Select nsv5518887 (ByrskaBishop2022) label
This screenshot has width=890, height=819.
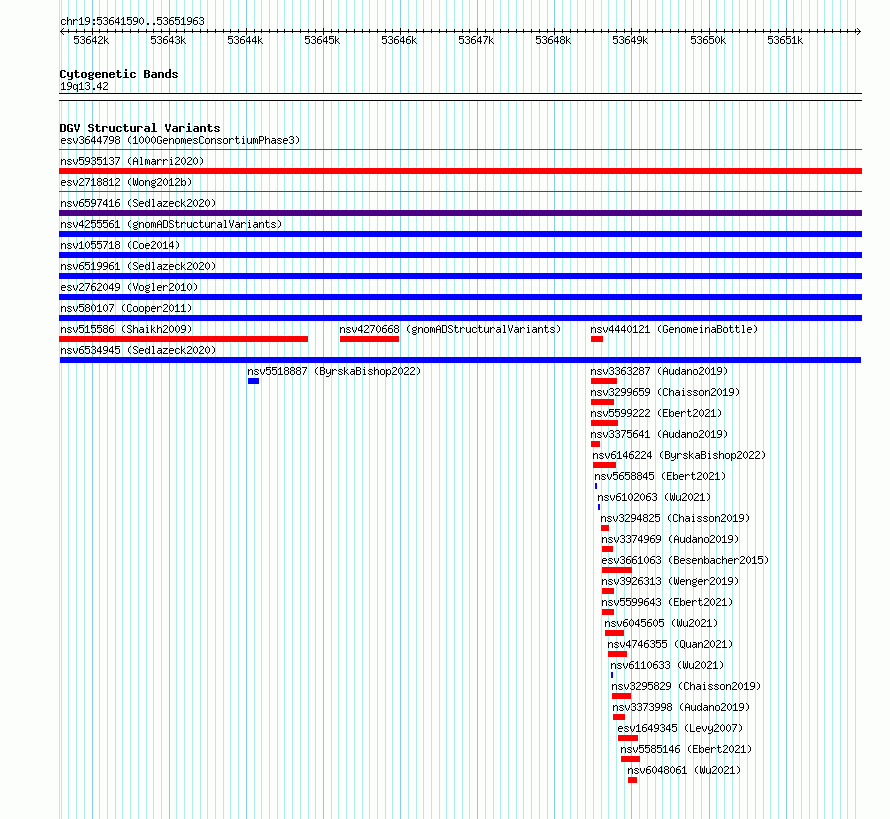(x=334, y=371)
